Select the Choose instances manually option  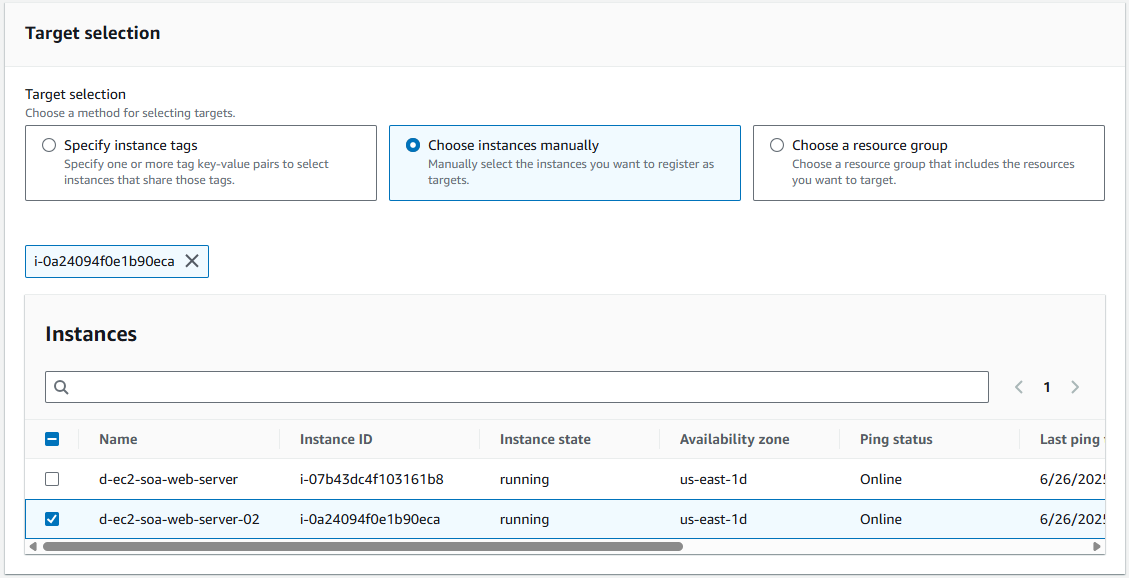[x=413, y=145]
